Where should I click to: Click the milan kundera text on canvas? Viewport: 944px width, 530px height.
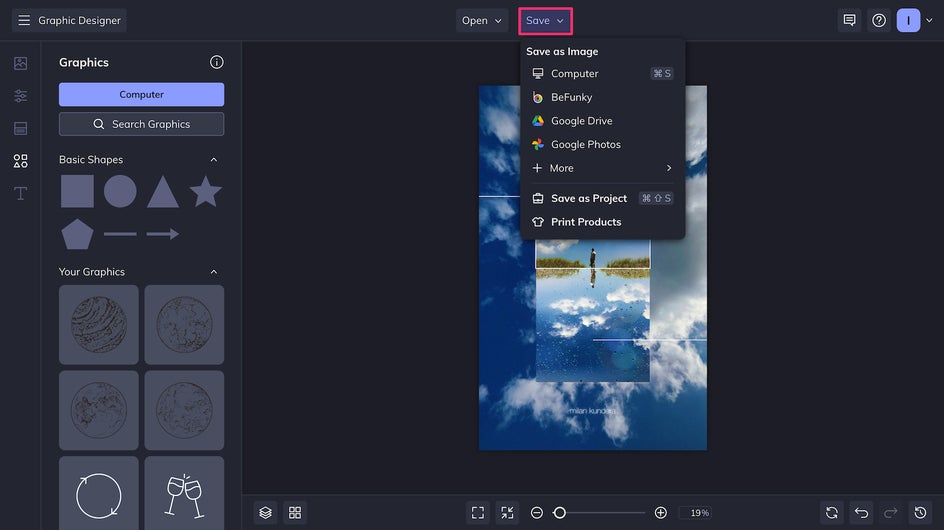click(x=592, y=411)
